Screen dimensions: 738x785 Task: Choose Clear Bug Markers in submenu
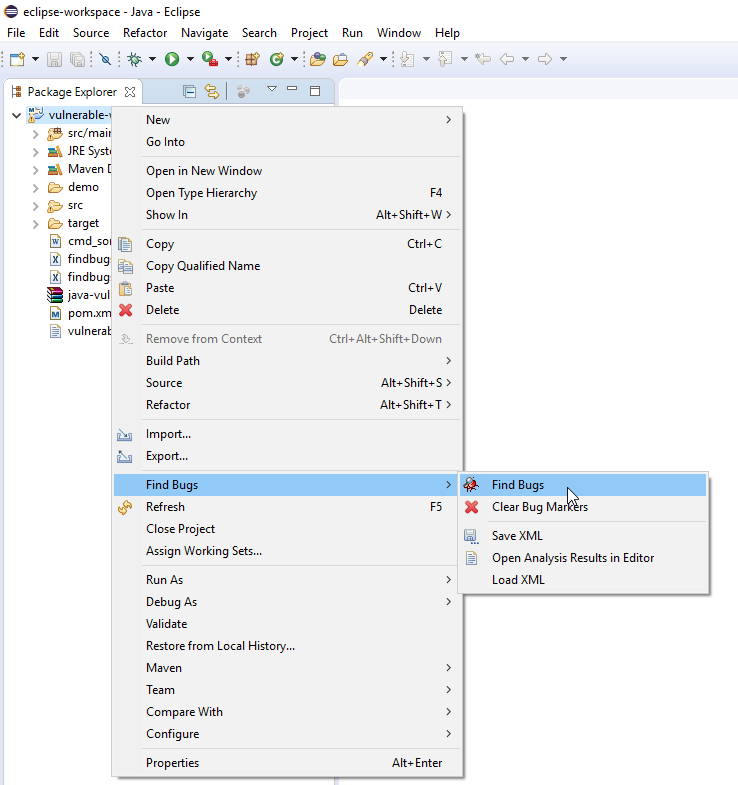pos(583,507)
